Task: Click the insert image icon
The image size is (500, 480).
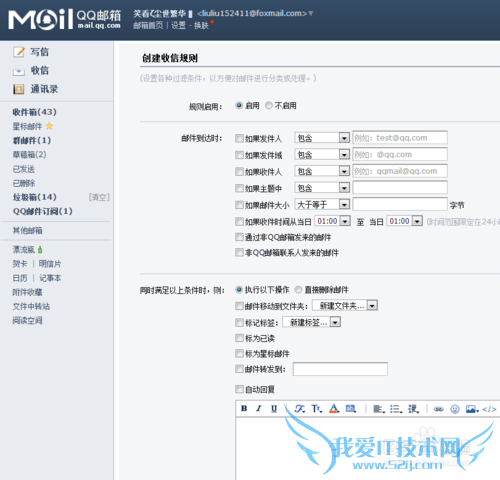Action: (472, 409)
